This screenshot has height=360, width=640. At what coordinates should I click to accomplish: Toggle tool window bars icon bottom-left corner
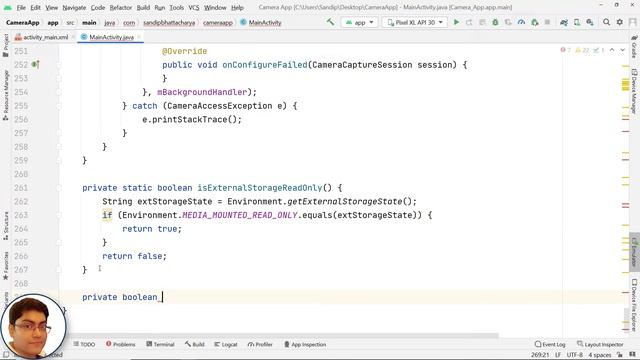(5, 355)
